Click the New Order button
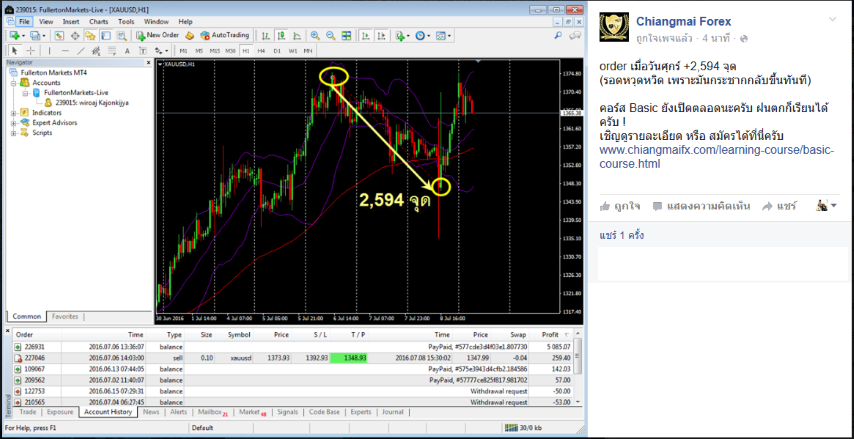This screenshot has width=854, height=439. click(x=157, y=35)
